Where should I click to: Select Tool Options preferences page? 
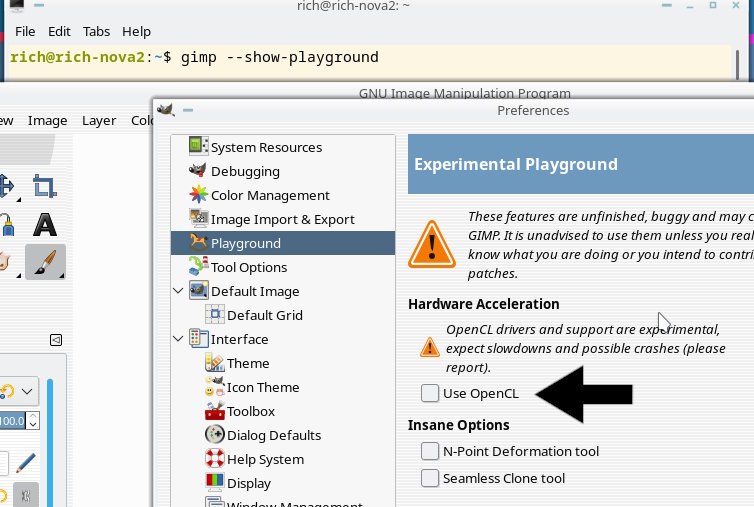coord(249,267)
